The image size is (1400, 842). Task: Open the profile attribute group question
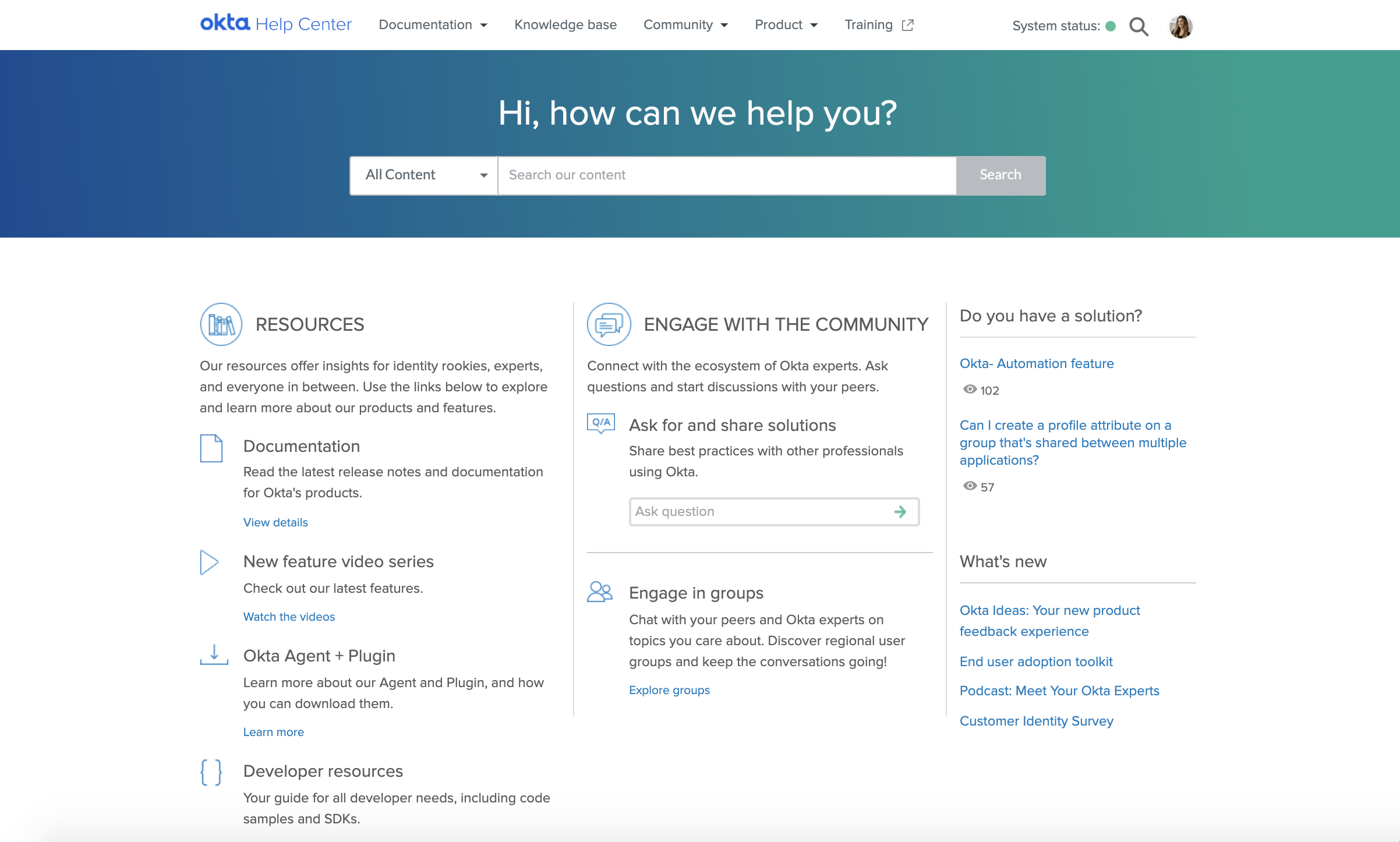[x=1073, y=443]
